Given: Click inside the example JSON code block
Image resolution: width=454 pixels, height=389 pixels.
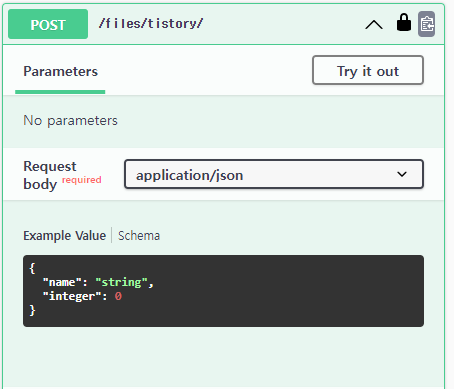Looking at the screenshot, I should click(223, 291).
